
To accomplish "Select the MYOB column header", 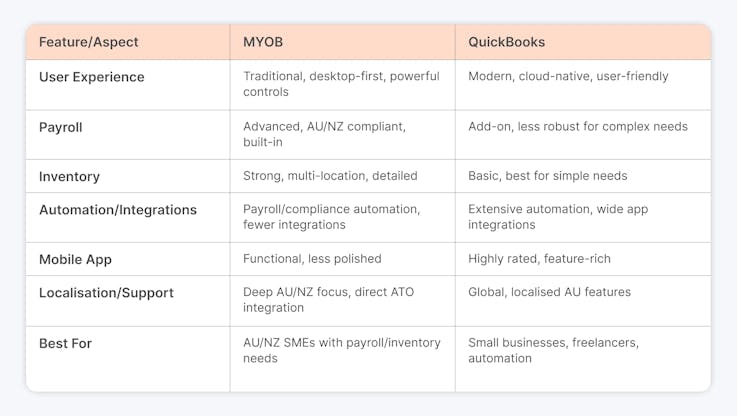I will (263, 42).
